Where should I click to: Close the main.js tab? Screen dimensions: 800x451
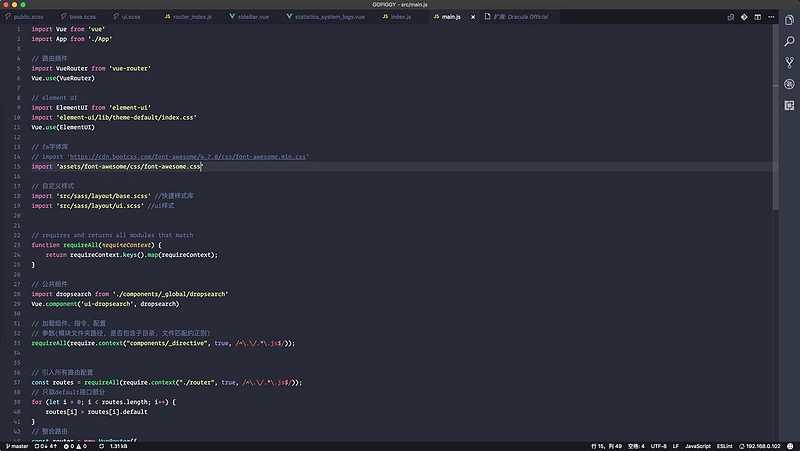click(x=473, y=17)
